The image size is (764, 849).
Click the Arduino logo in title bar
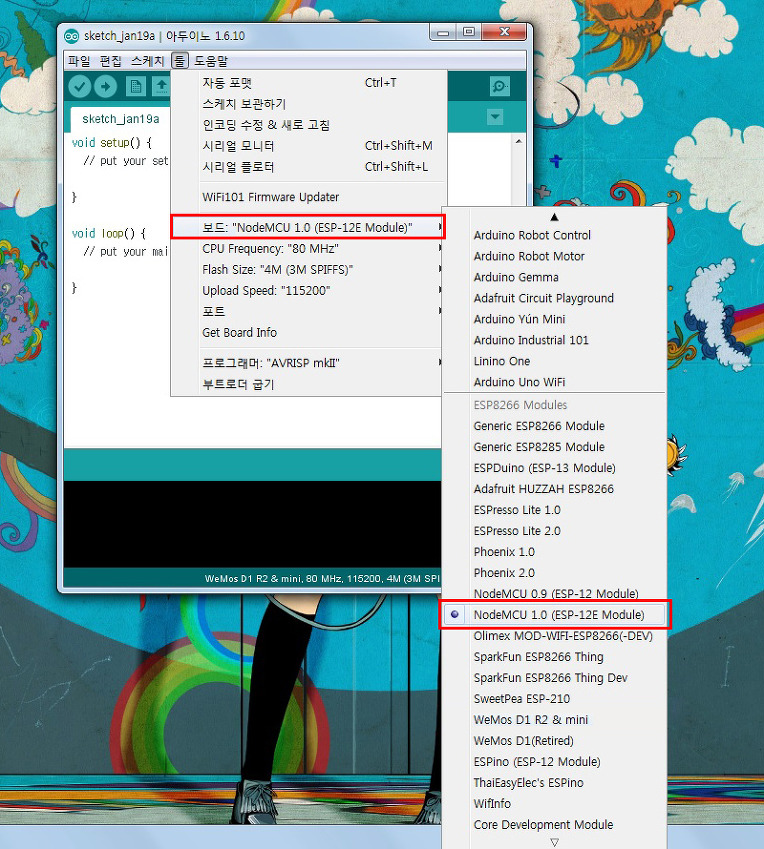tap(71, 36)
